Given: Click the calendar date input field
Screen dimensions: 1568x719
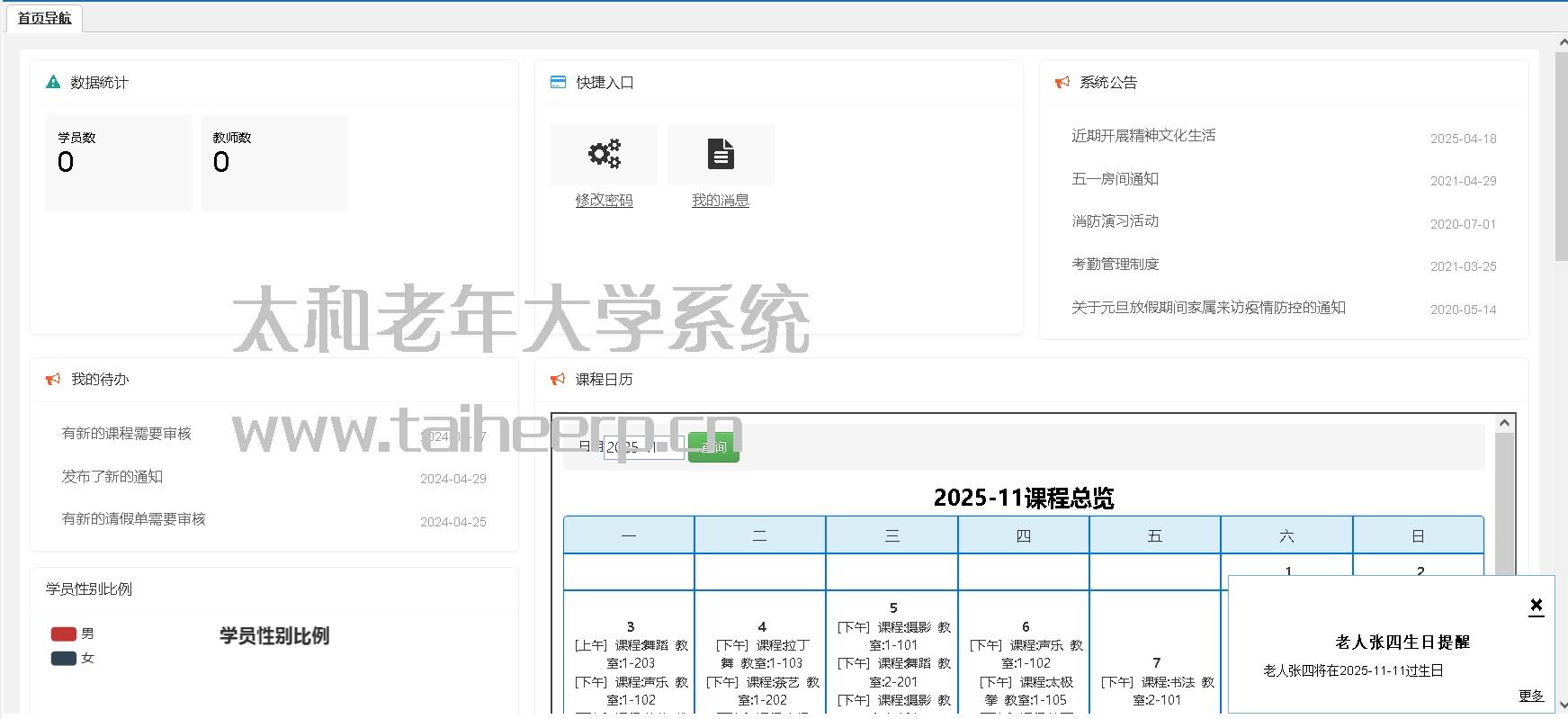Looking at the screenshot, I should (643, 447).
